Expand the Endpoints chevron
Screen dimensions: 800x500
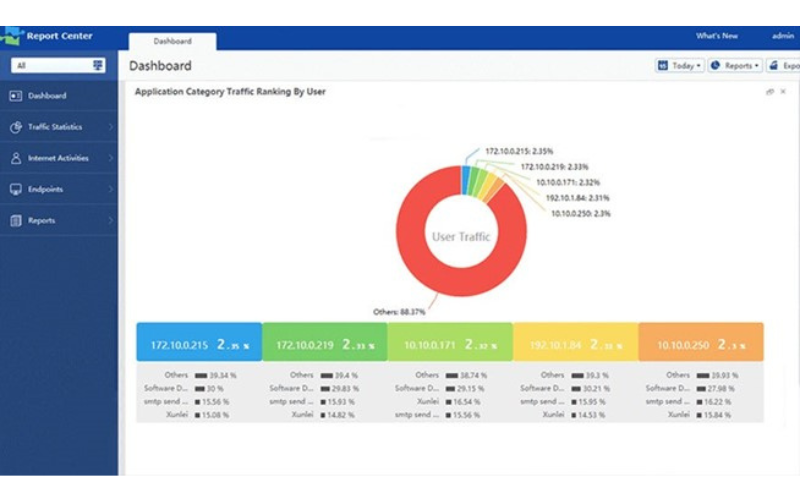pos(111,189)
